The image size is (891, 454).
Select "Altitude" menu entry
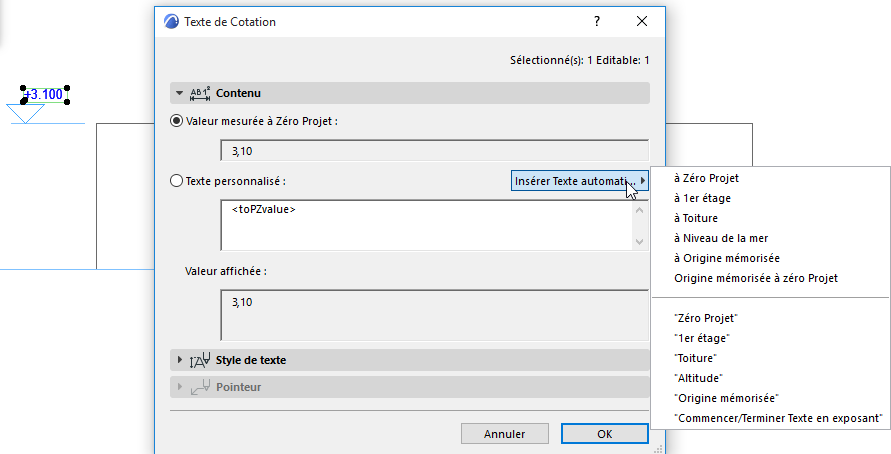pyautogui.click(x=698, y=378)
